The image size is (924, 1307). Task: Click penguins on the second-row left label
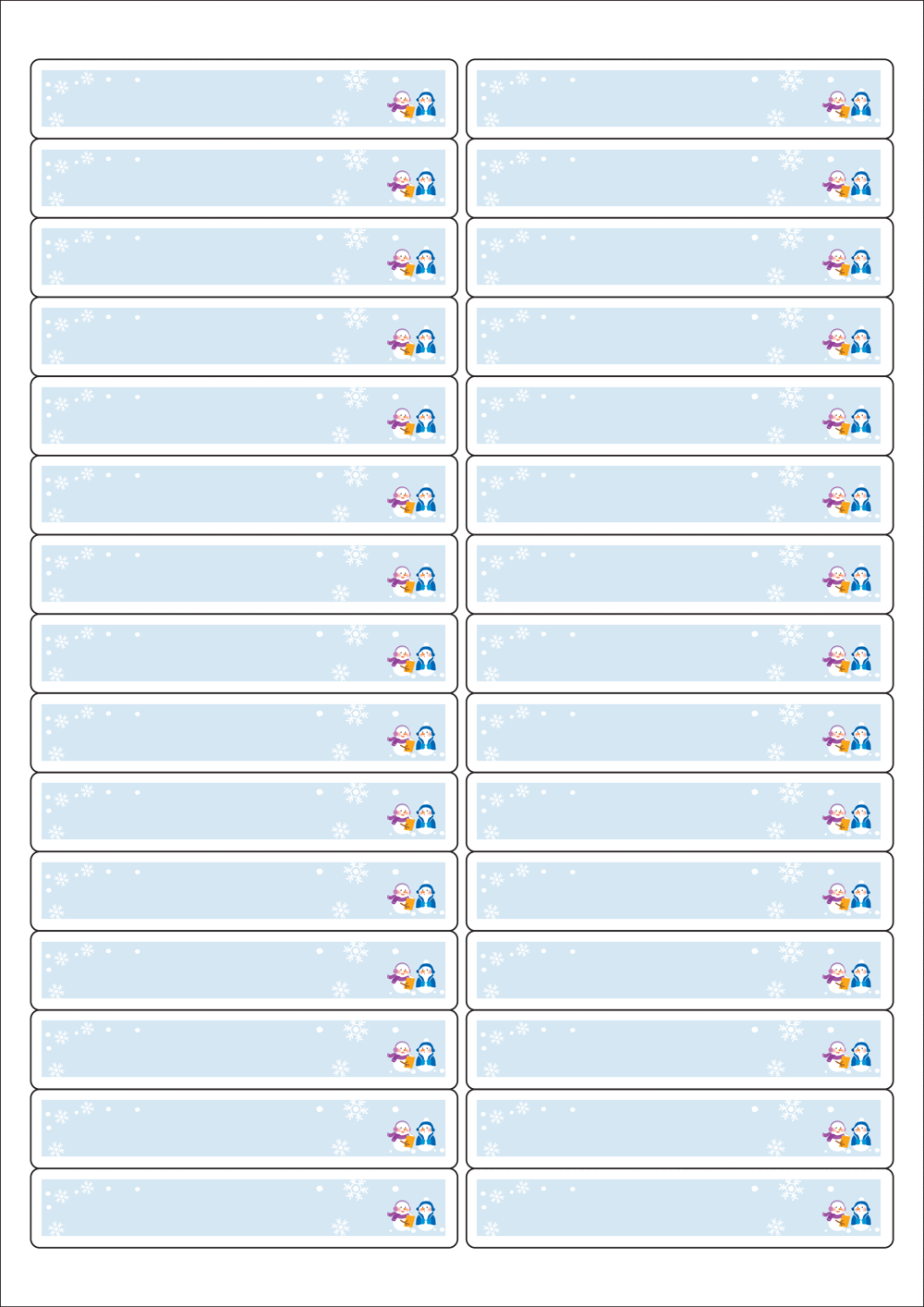(412, 186)
